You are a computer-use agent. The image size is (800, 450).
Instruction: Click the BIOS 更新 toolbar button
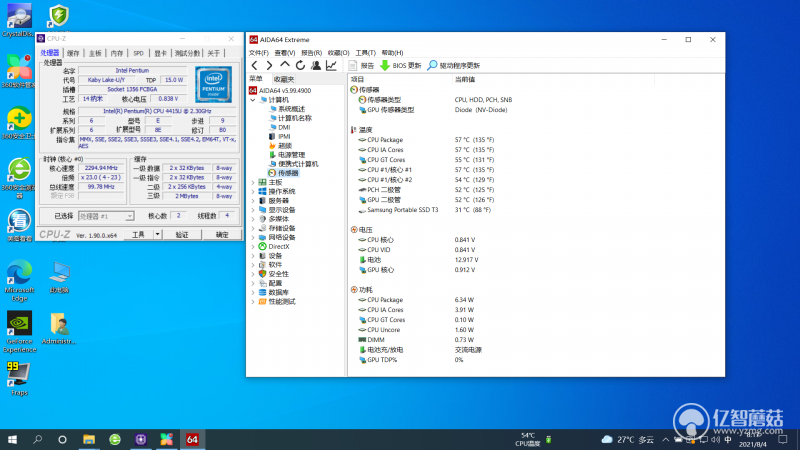tap(401, 65)
